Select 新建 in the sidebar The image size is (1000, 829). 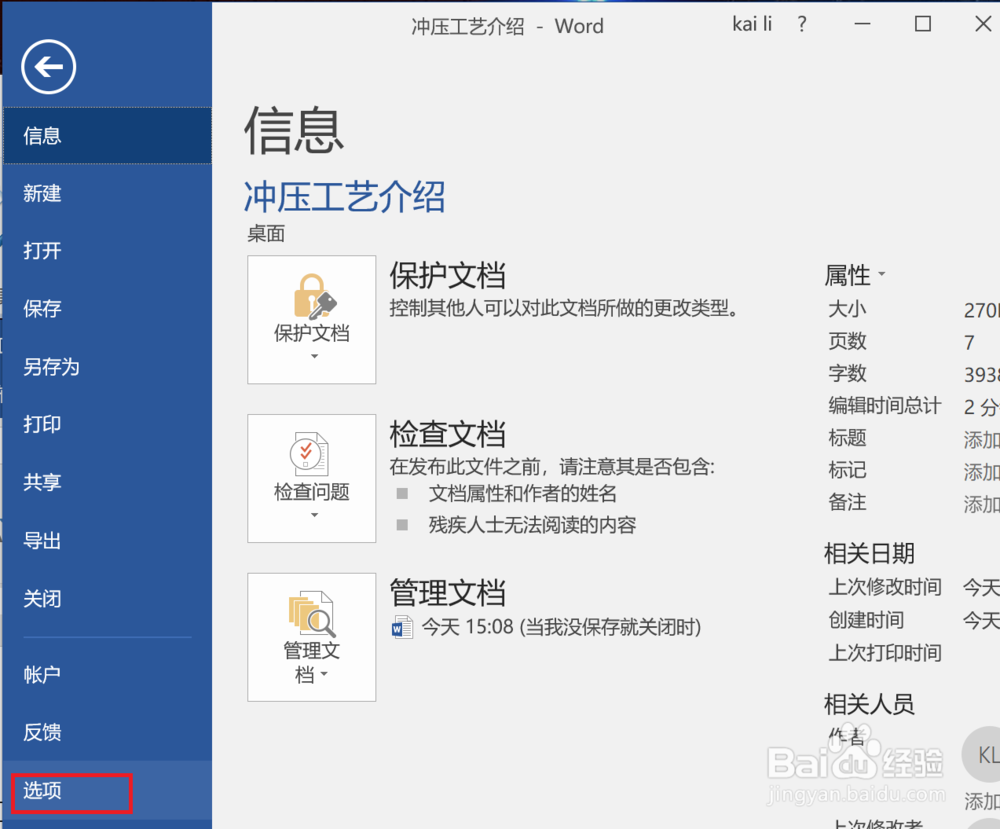tap(107, 193)
